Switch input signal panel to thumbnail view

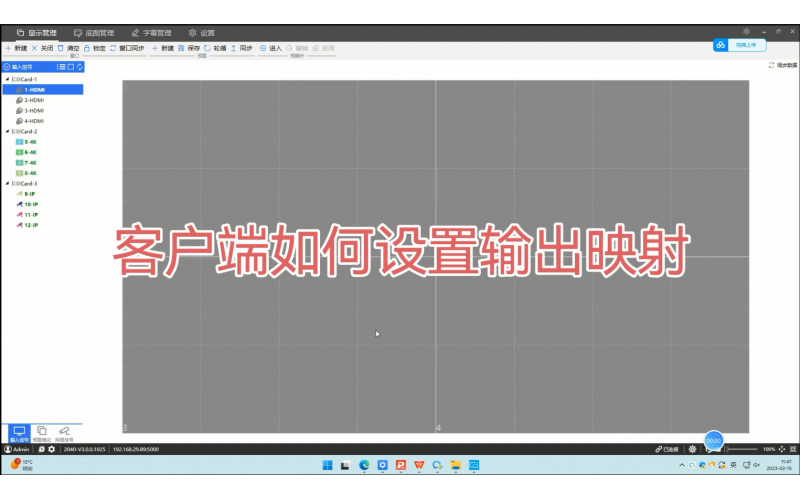click(71, 67)
